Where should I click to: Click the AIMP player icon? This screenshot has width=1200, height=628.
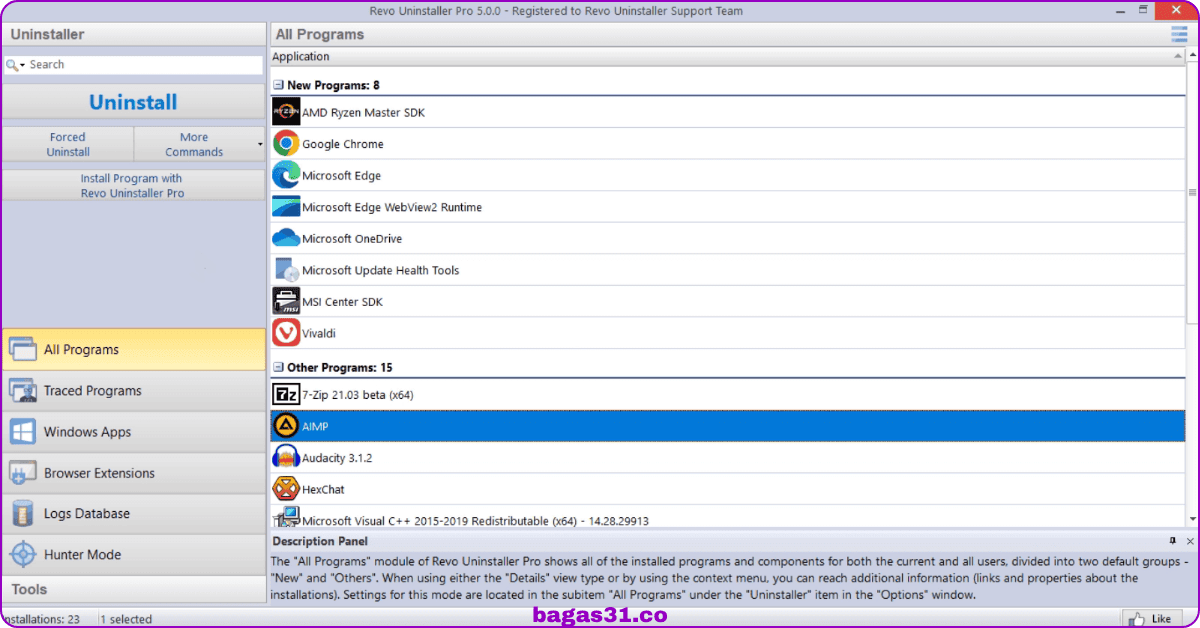[x=286, y=426]
